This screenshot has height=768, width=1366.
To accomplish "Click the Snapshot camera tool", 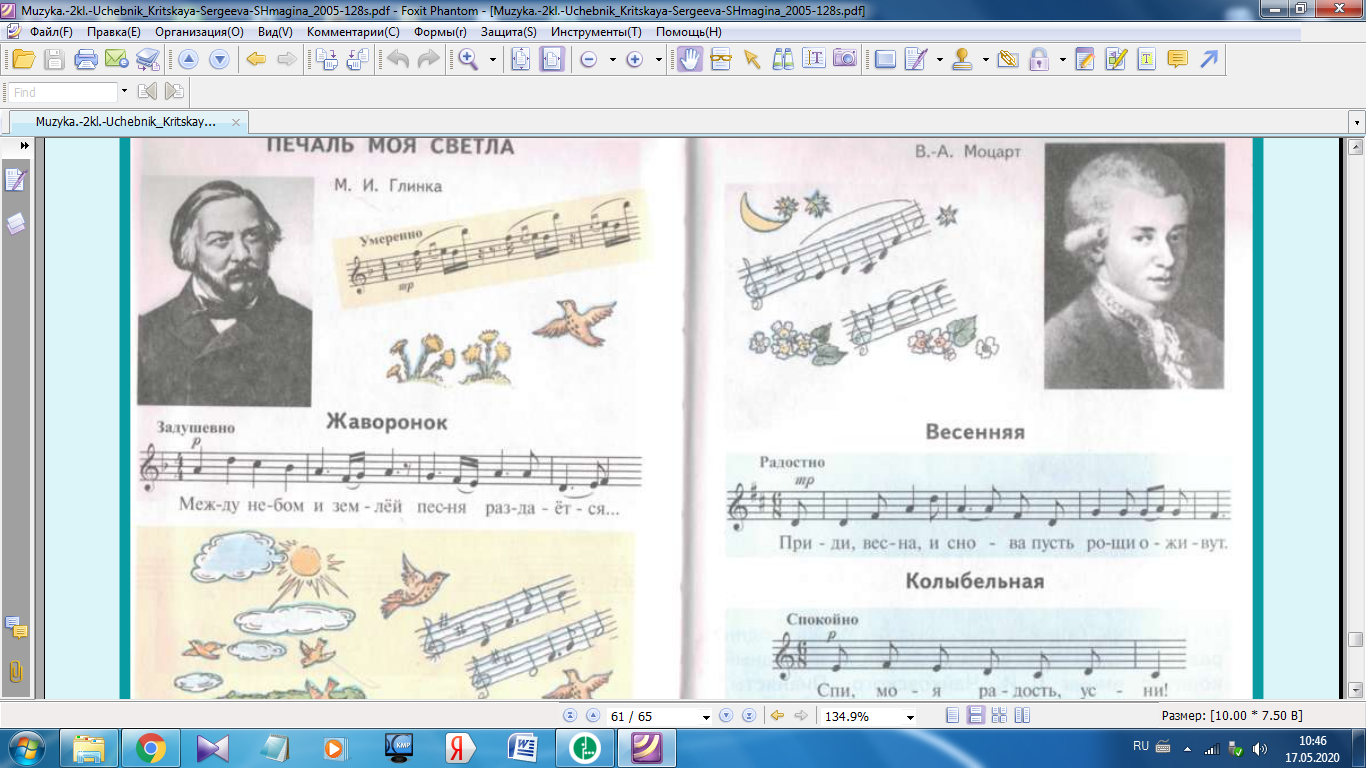I will pyautogui.click(x=845, y=59).
